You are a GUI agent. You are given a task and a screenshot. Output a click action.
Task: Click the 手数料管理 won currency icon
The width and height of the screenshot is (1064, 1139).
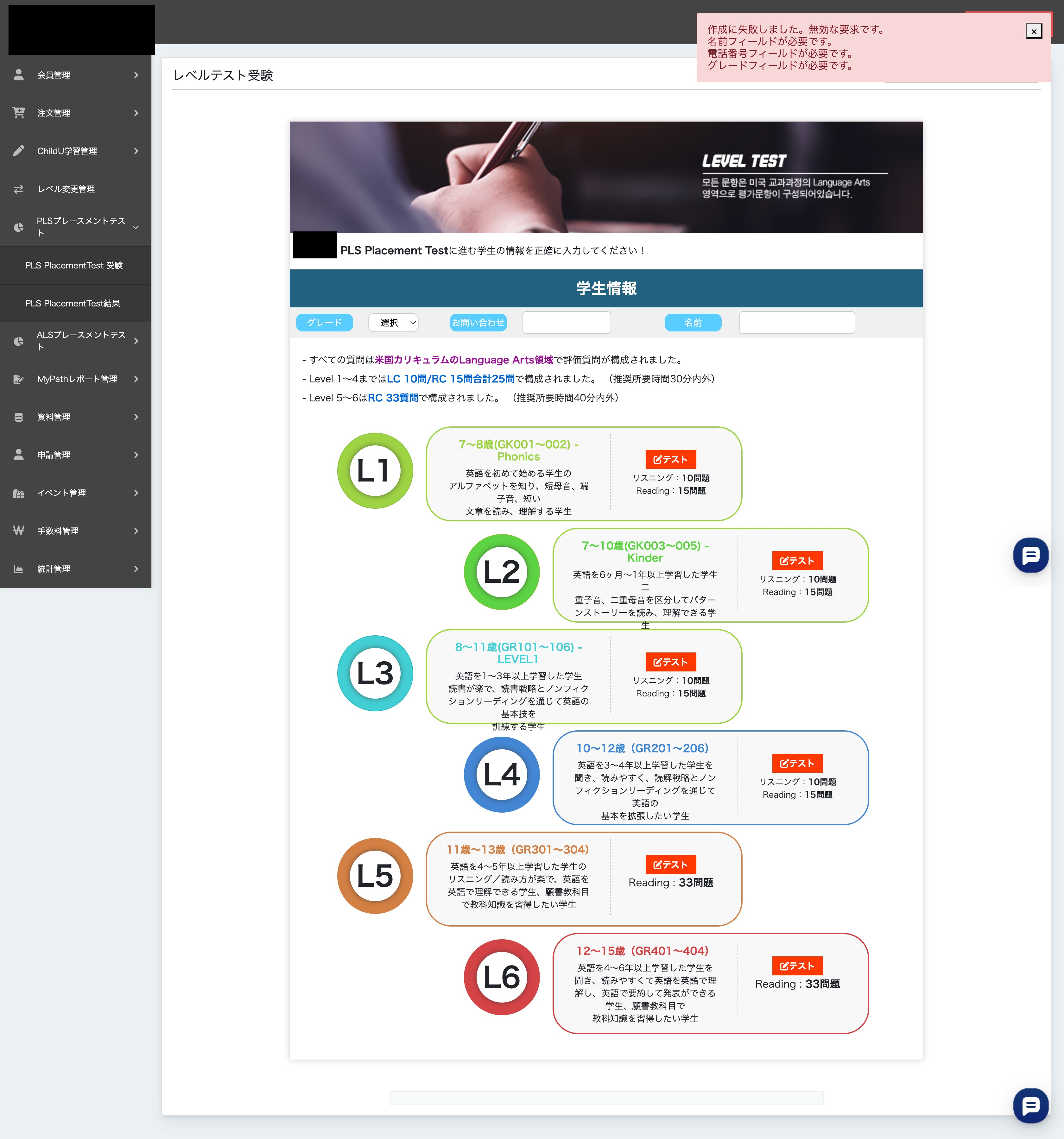click(19, 531)
